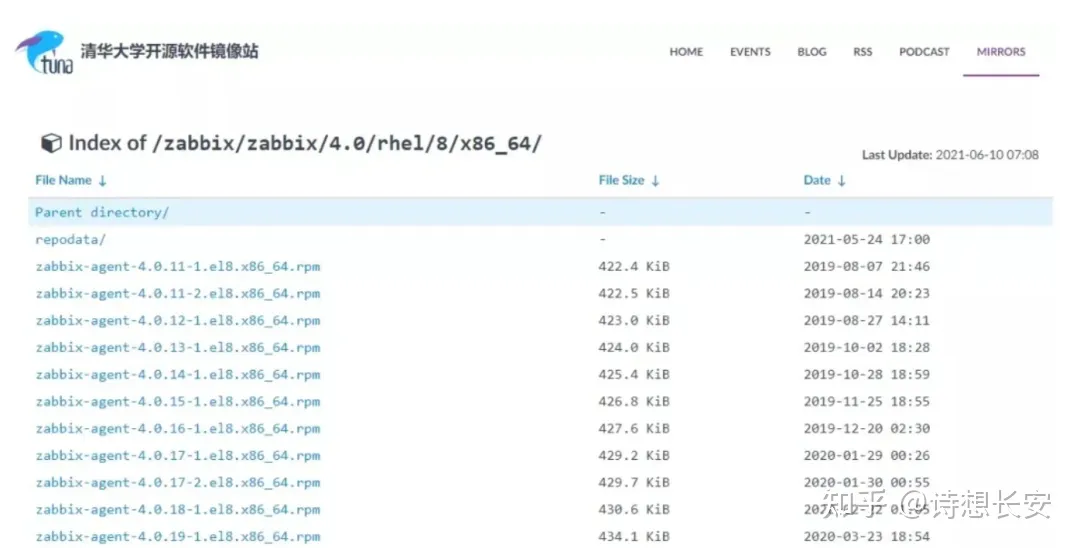Sort by File Size arrow

(655, 181)
